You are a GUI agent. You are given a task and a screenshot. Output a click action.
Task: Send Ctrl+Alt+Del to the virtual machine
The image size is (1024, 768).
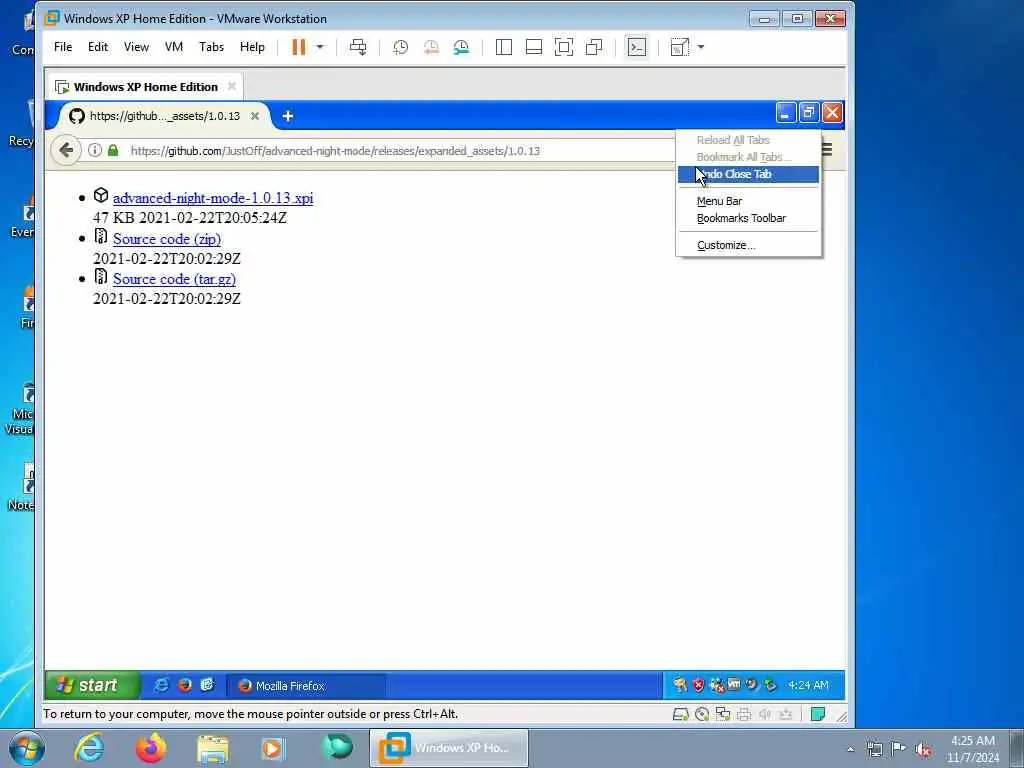(358, 47)
